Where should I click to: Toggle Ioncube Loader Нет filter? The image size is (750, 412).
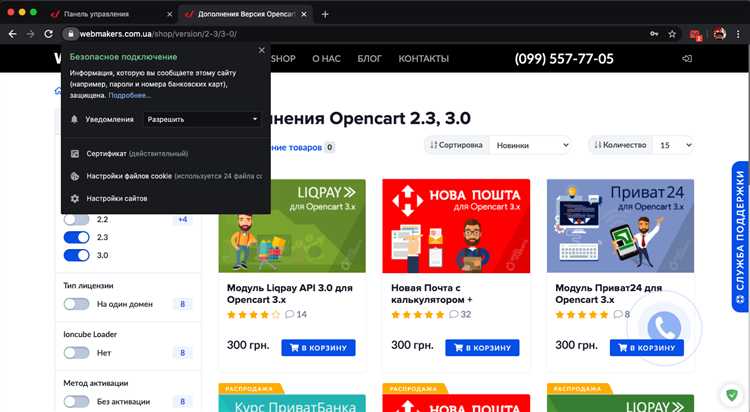click(x=77, y=353)
